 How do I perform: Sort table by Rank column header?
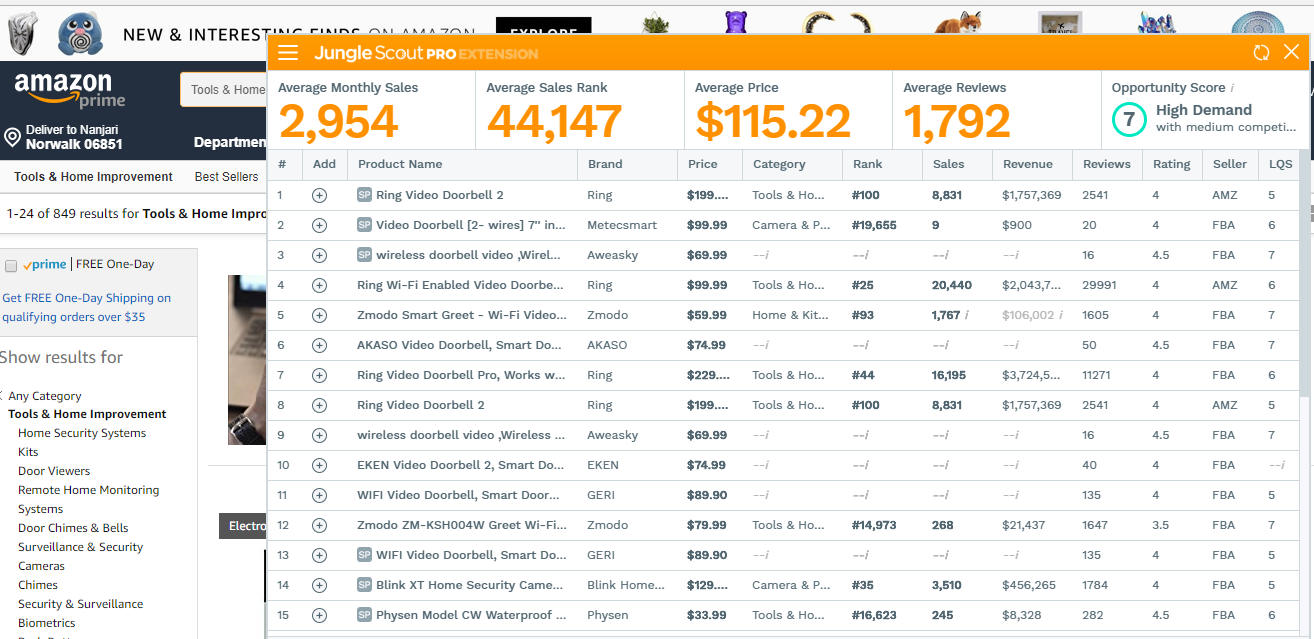(x=867, y=164)
